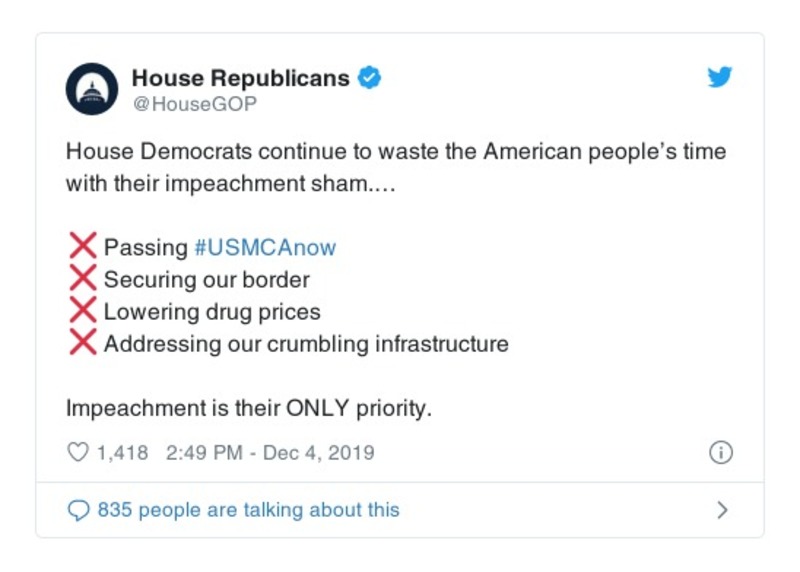Click the House Republicans Capitol dome avatar
Image resolution: width=800 pixels, height=572 pixels.
[92, 89]
